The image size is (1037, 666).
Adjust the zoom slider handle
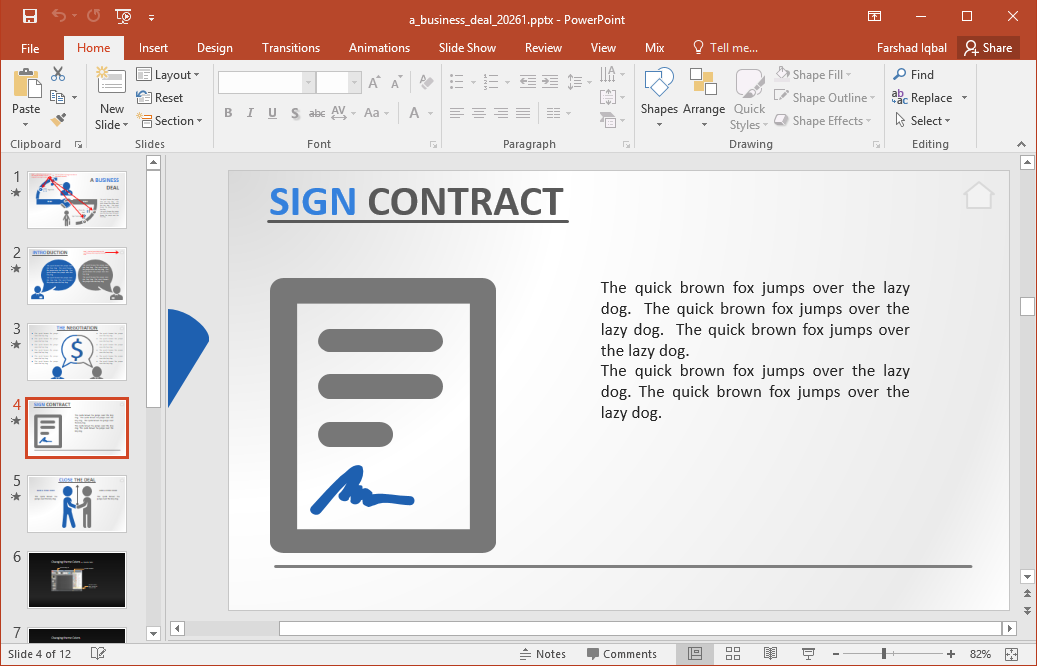(884, 654)
